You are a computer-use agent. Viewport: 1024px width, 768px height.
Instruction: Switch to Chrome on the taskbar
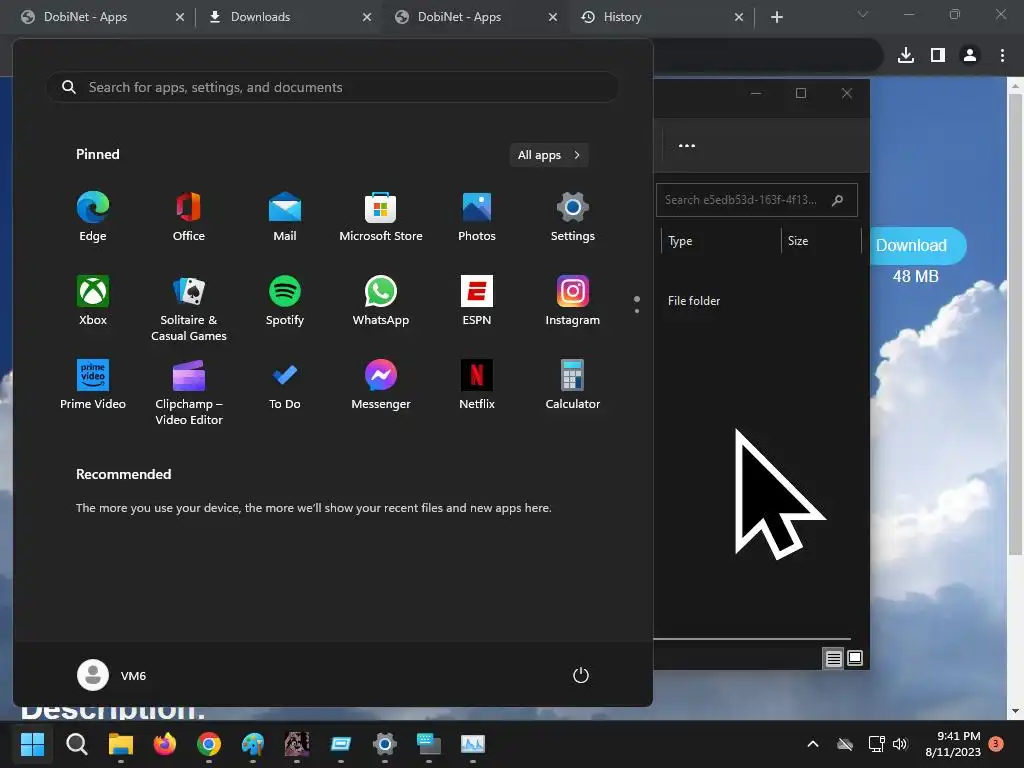(x=208, y=744)
